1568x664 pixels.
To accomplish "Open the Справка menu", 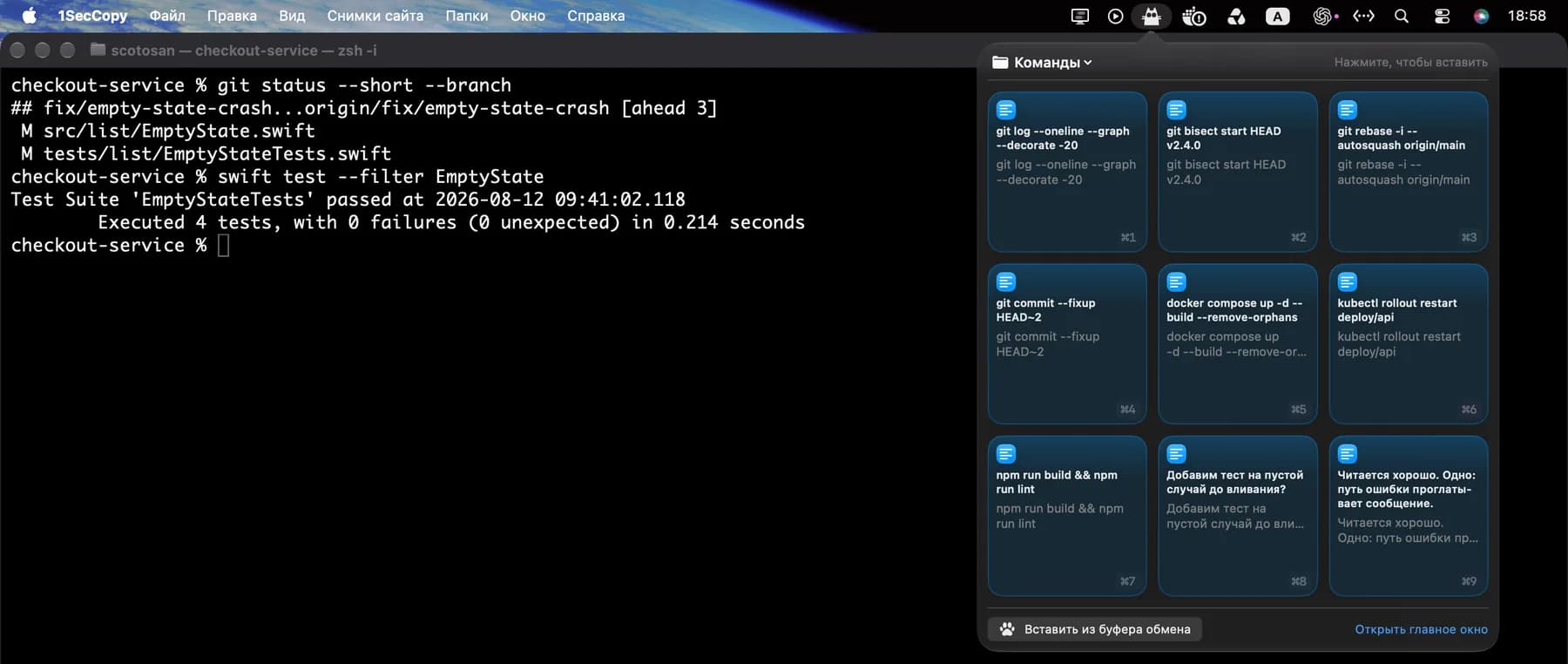I will point(596,16).
